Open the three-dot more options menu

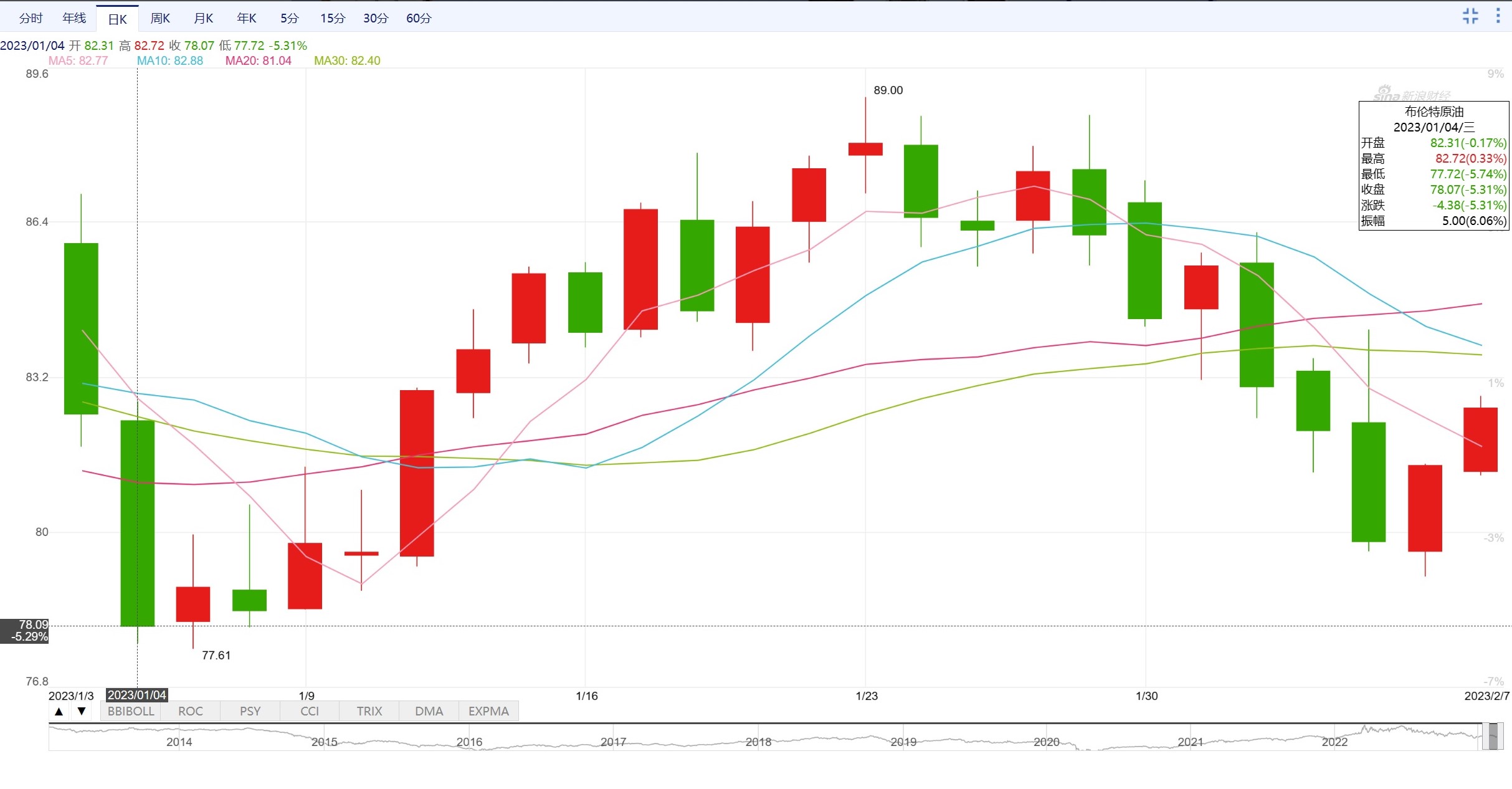pos(1498,16)
